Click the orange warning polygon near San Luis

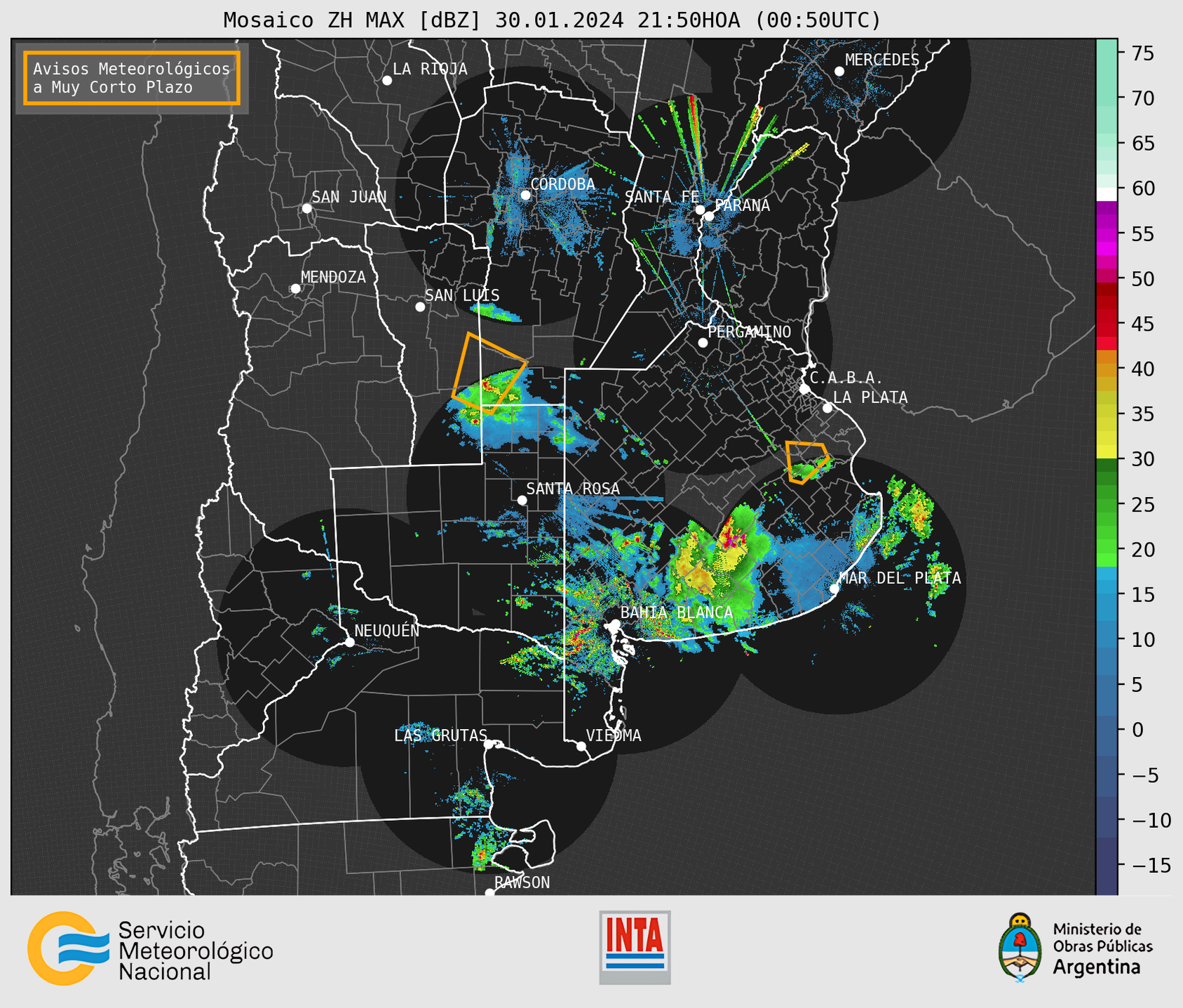point(489,374)
